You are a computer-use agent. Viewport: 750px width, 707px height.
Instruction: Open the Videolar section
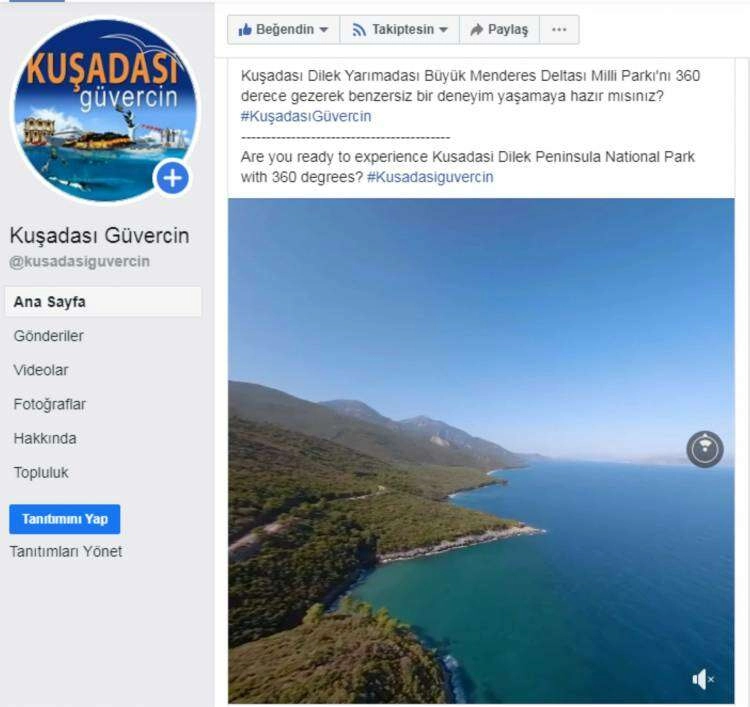(x=41, y=370)
